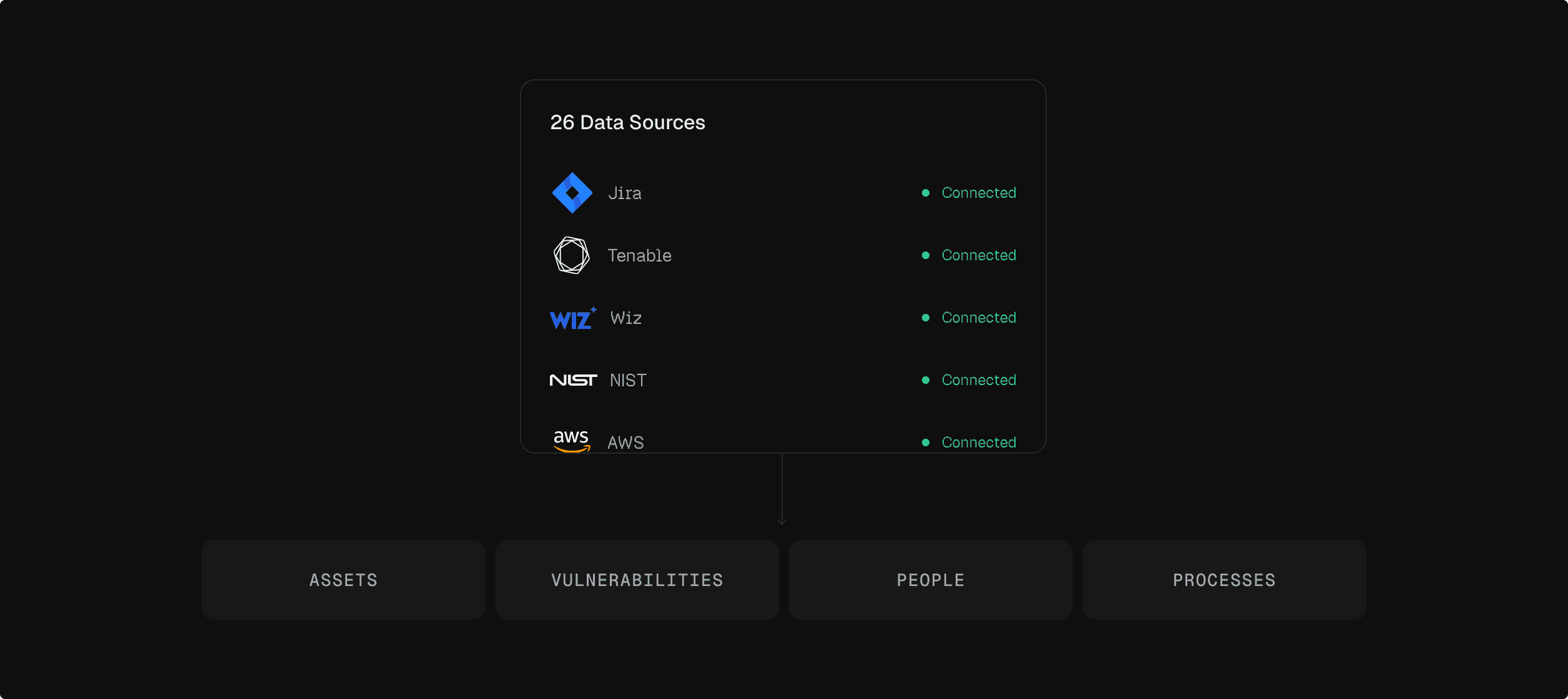
Task: Click the 26 Data Sources heading
Action: [x=627, y=122]
